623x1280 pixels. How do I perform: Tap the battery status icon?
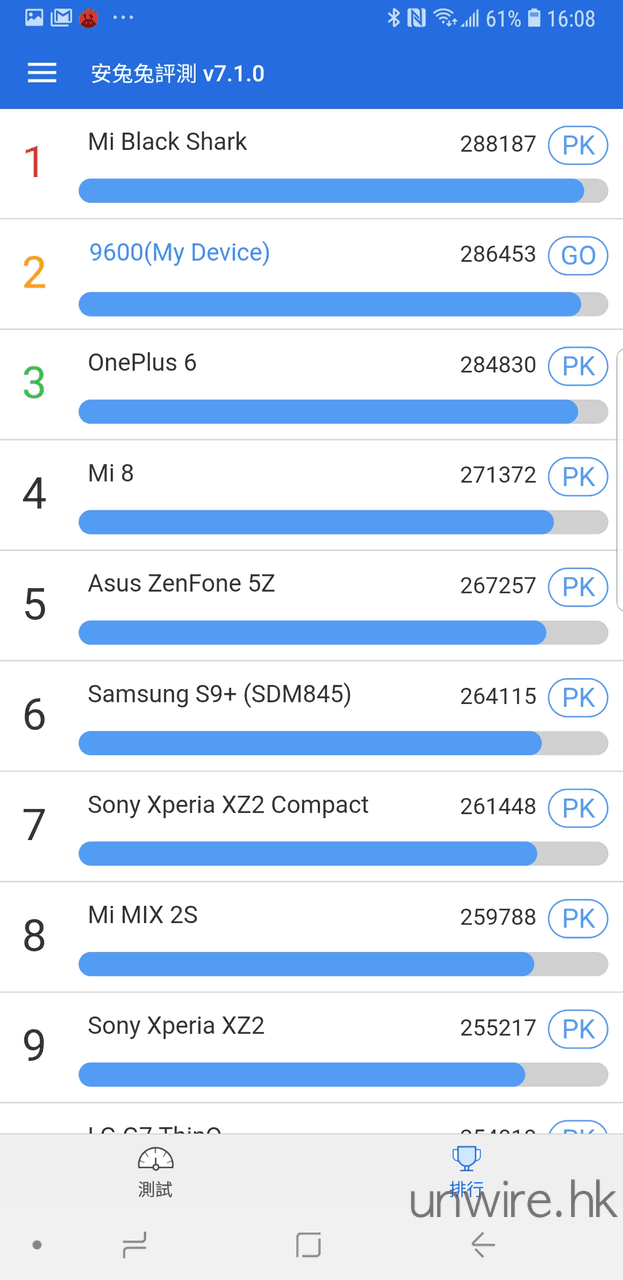[x=534, y=18]
